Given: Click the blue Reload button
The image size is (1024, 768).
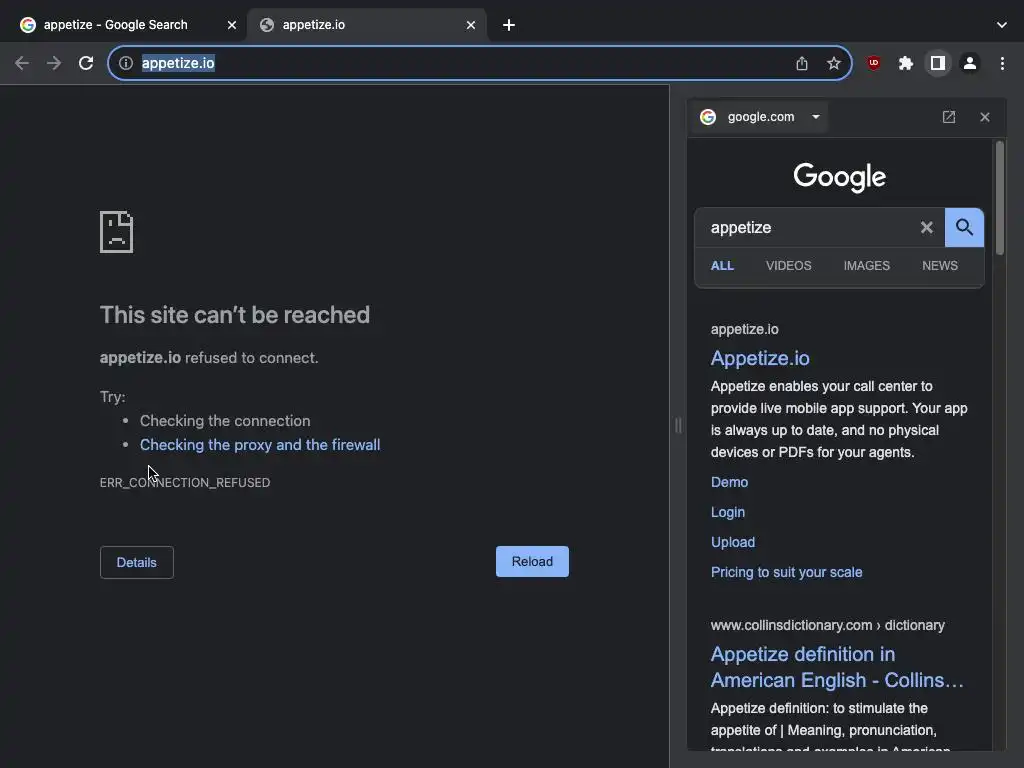Looking at the screenshot, I should tap(532, 562).
